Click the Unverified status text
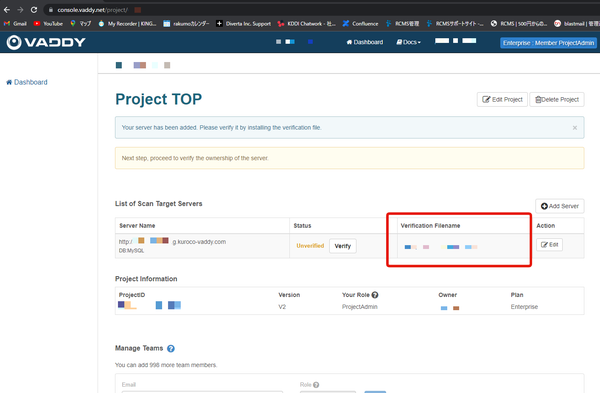 coord(310,246)
